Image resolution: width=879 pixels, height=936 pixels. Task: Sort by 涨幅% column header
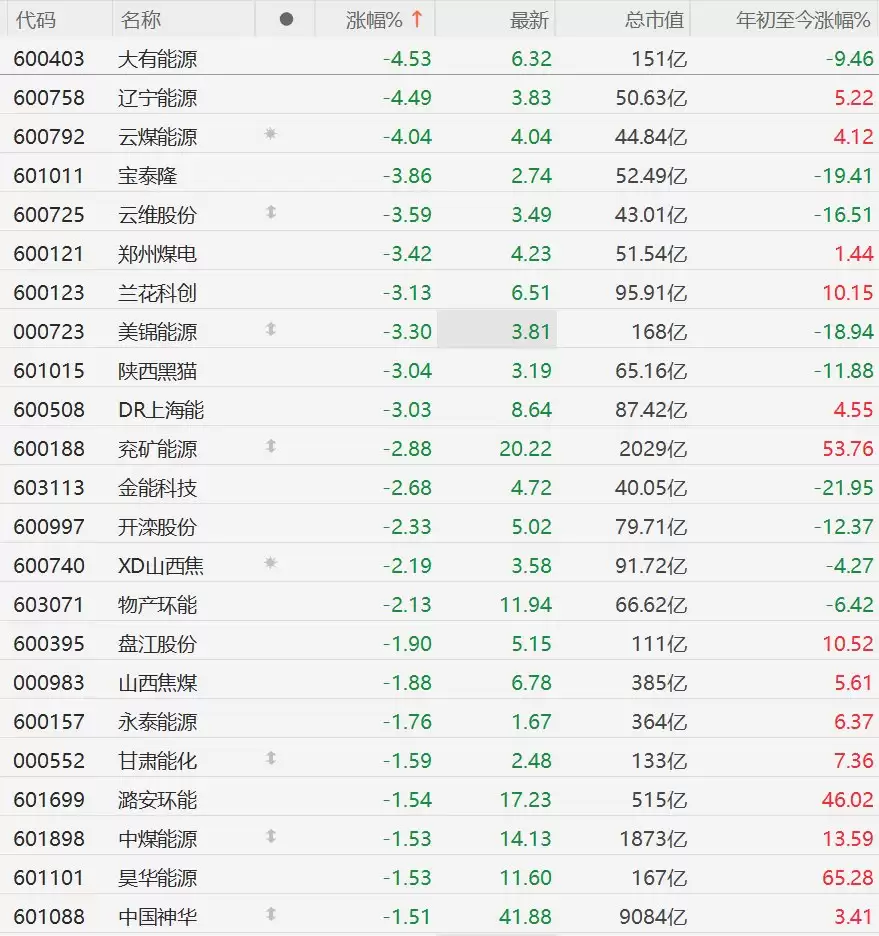374,20
